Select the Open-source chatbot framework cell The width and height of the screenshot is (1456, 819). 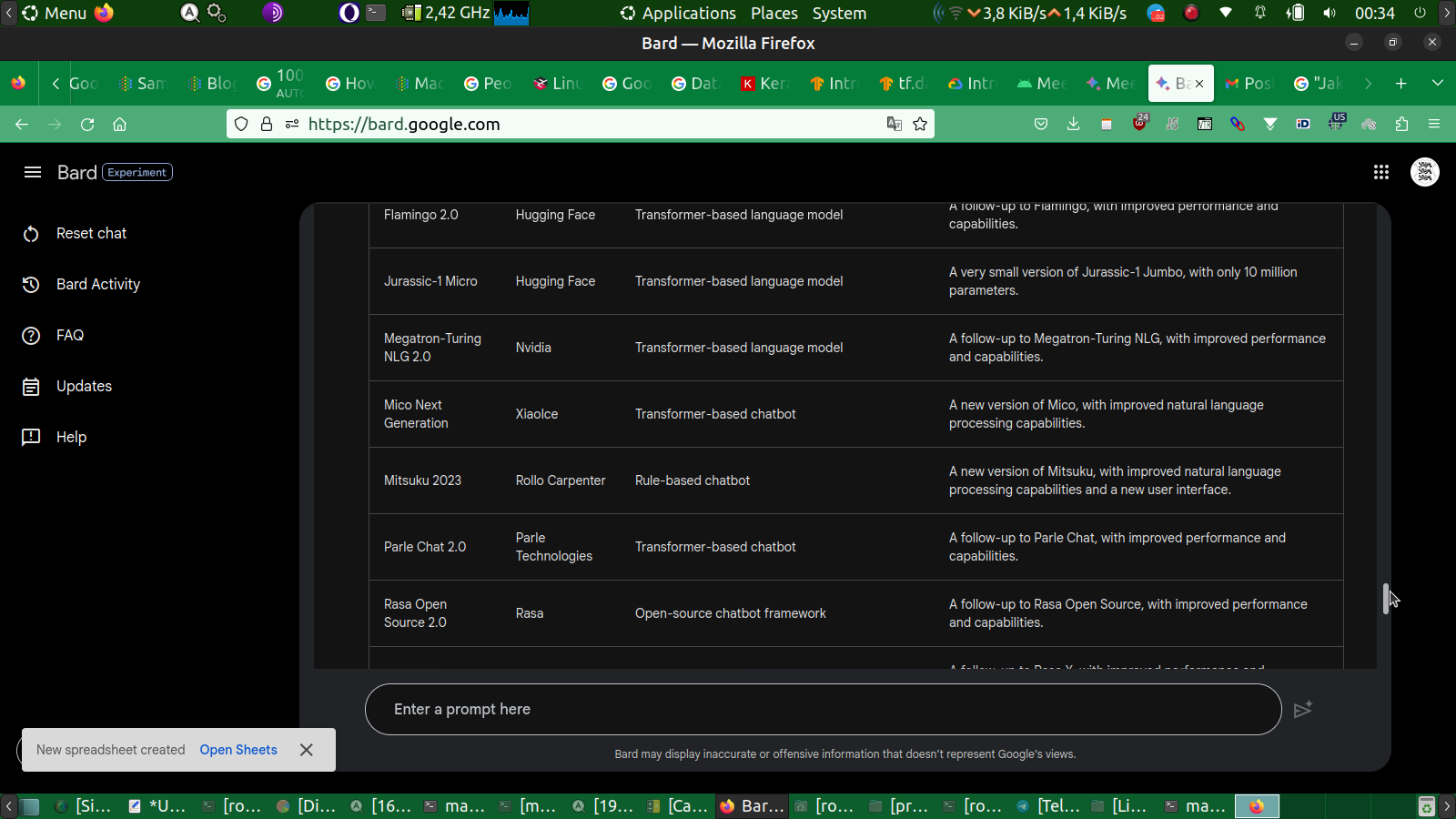[x=731, y=613]
